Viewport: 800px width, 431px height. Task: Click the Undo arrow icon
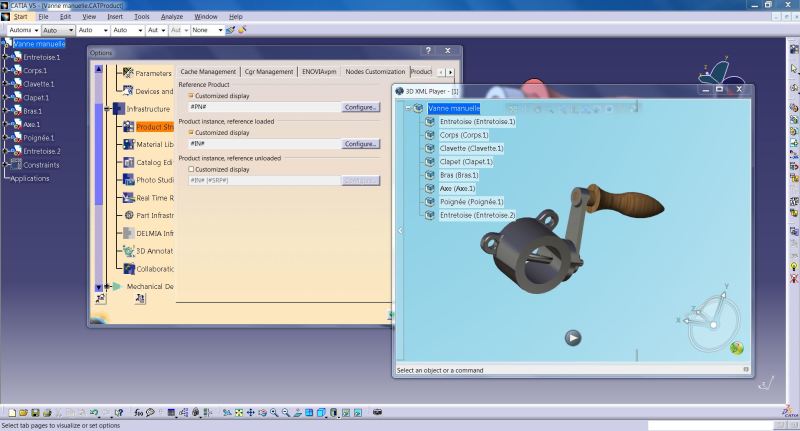(94, 412)
